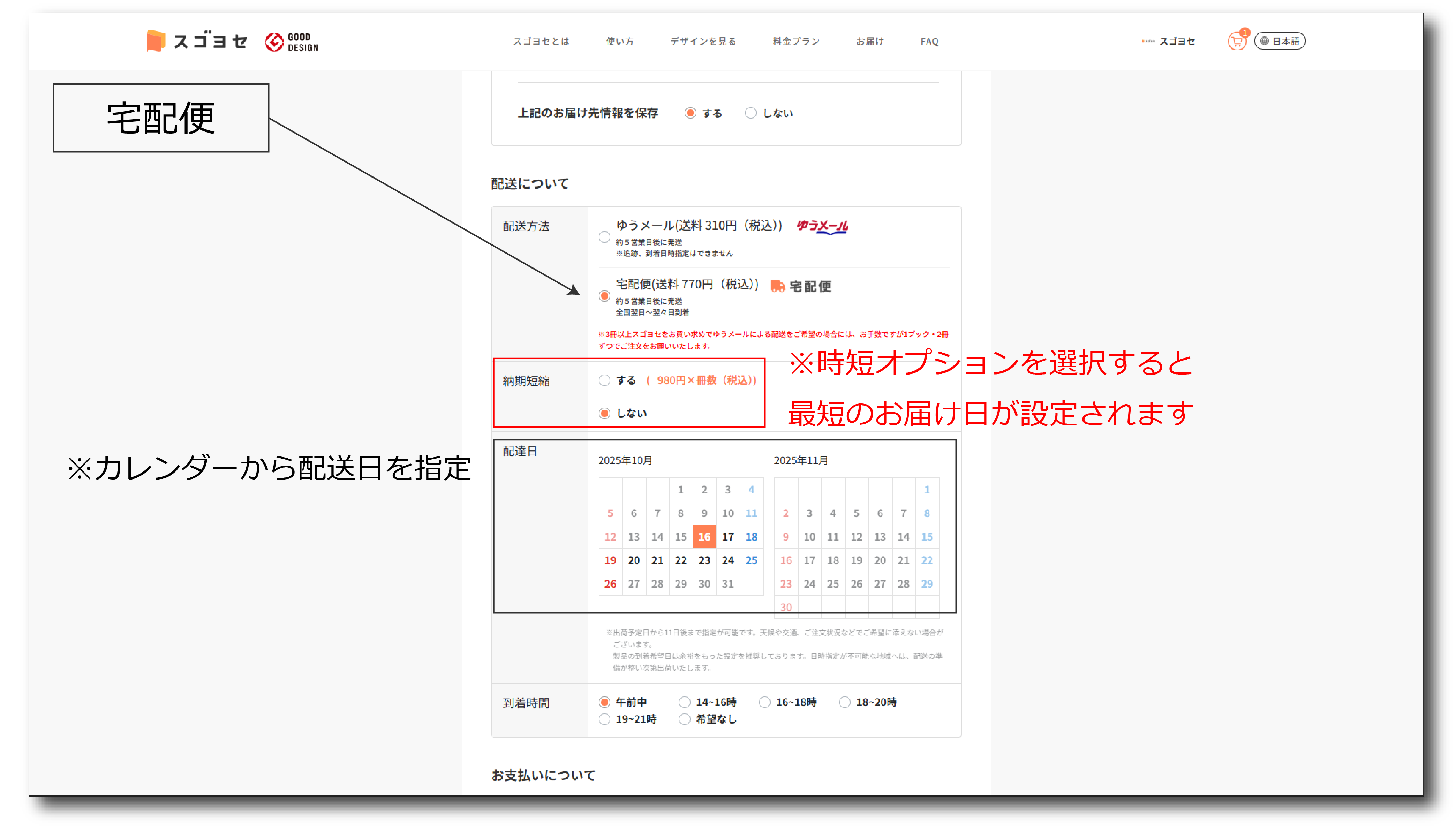Pick October 24 delivery date
This screenshot has height=830, width=1456.
pyautogui.click(x=727, y=560)
